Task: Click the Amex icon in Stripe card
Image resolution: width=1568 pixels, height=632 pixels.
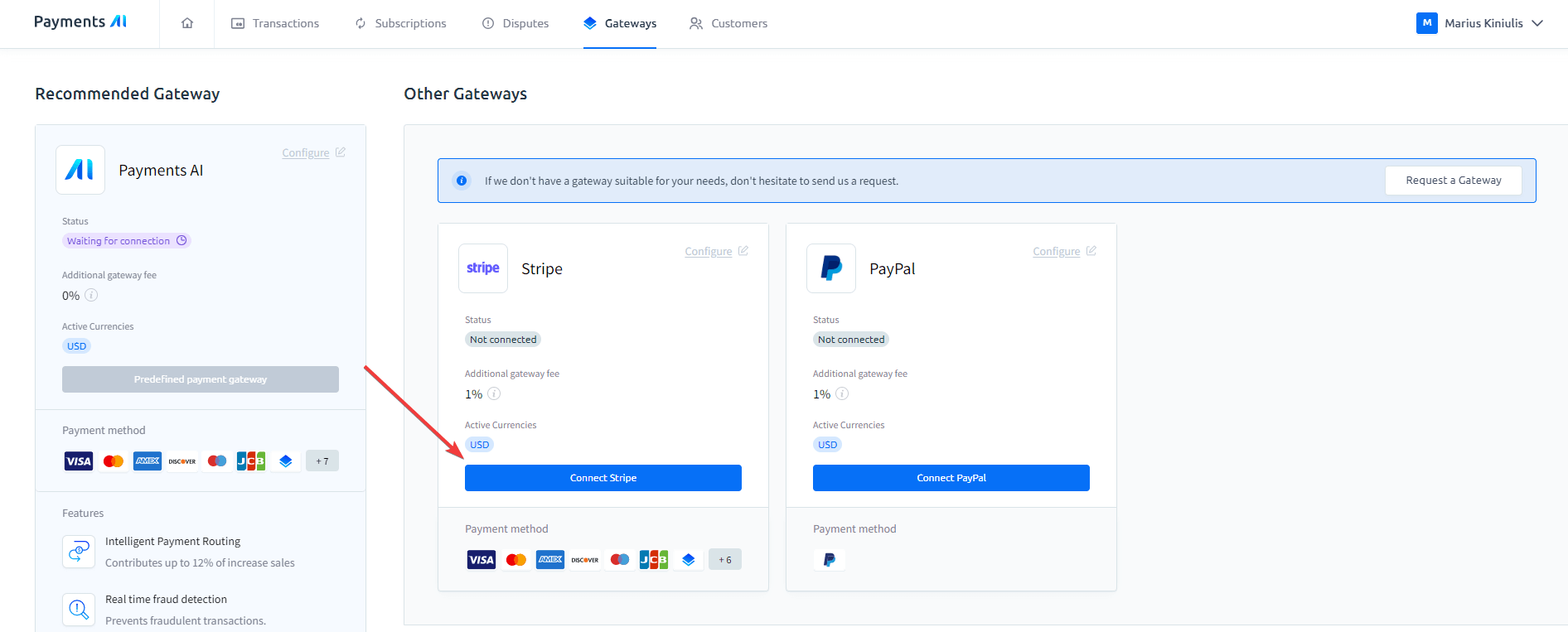Action: tap(550, 560)
